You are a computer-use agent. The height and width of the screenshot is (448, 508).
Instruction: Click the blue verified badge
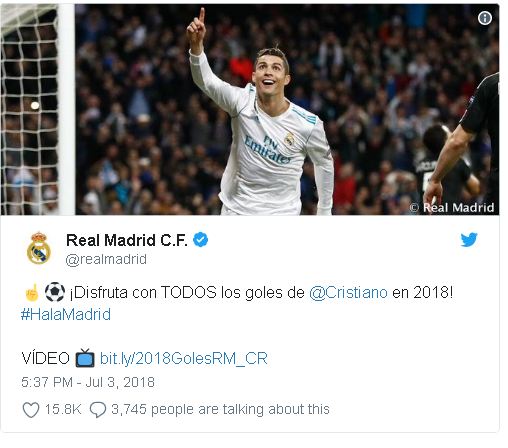pos(201,240)
